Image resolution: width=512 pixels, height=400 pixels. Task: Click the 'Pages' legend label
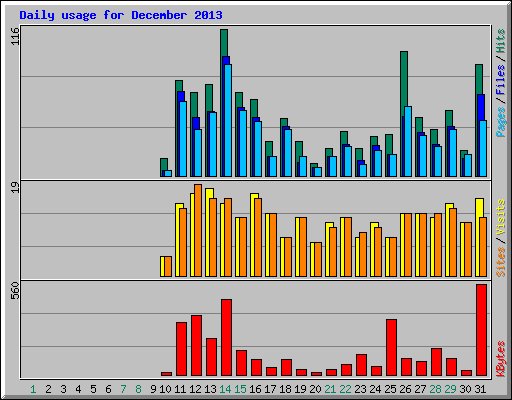(501, 122)
